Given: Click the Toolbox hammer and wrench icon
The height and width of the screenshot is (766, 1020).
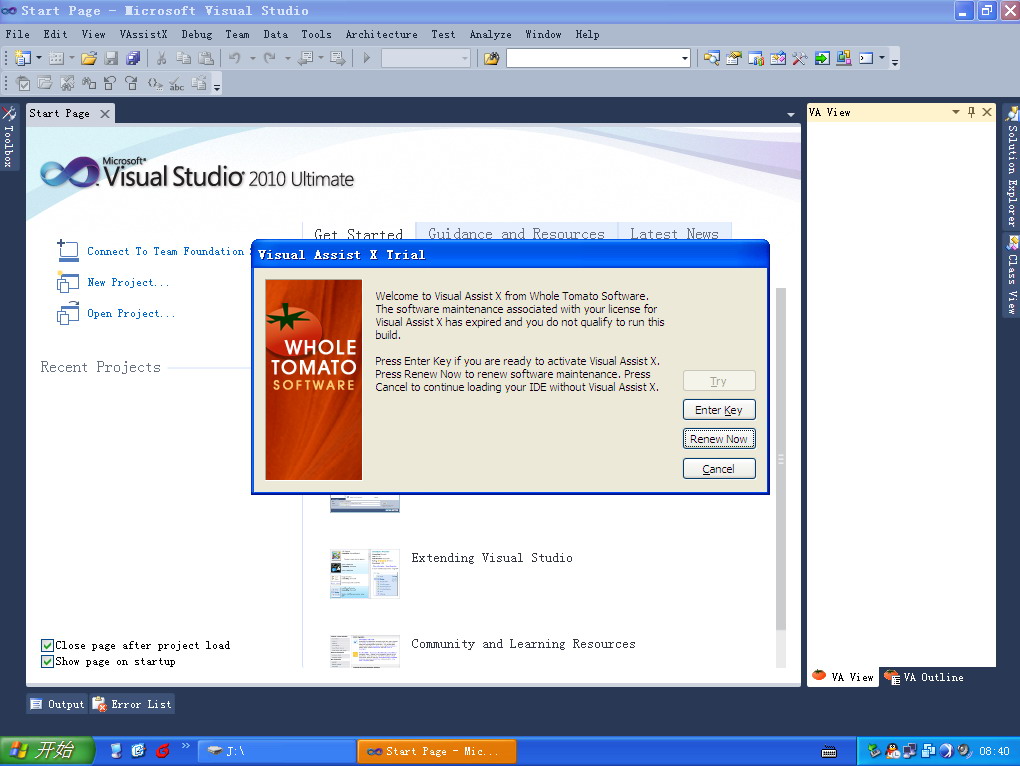Looking at the screenshot, I should point(799,59).
